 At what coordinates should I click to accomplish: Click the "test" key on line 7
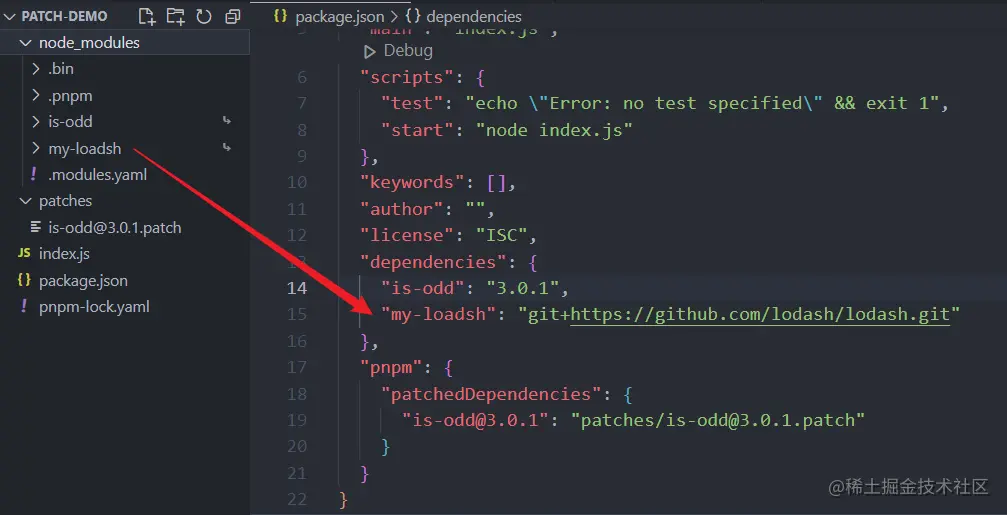[413, 103]
